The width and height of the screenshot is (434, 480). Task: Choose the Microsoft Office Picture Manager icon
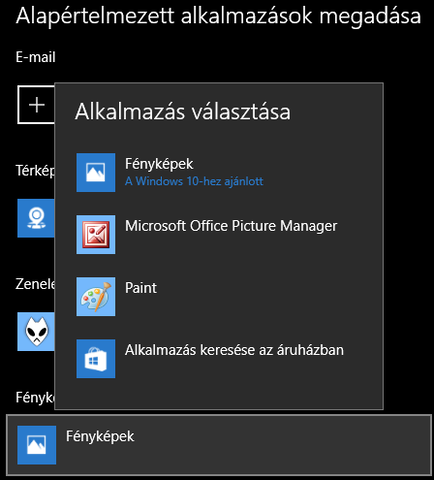(x=96, y=234)
